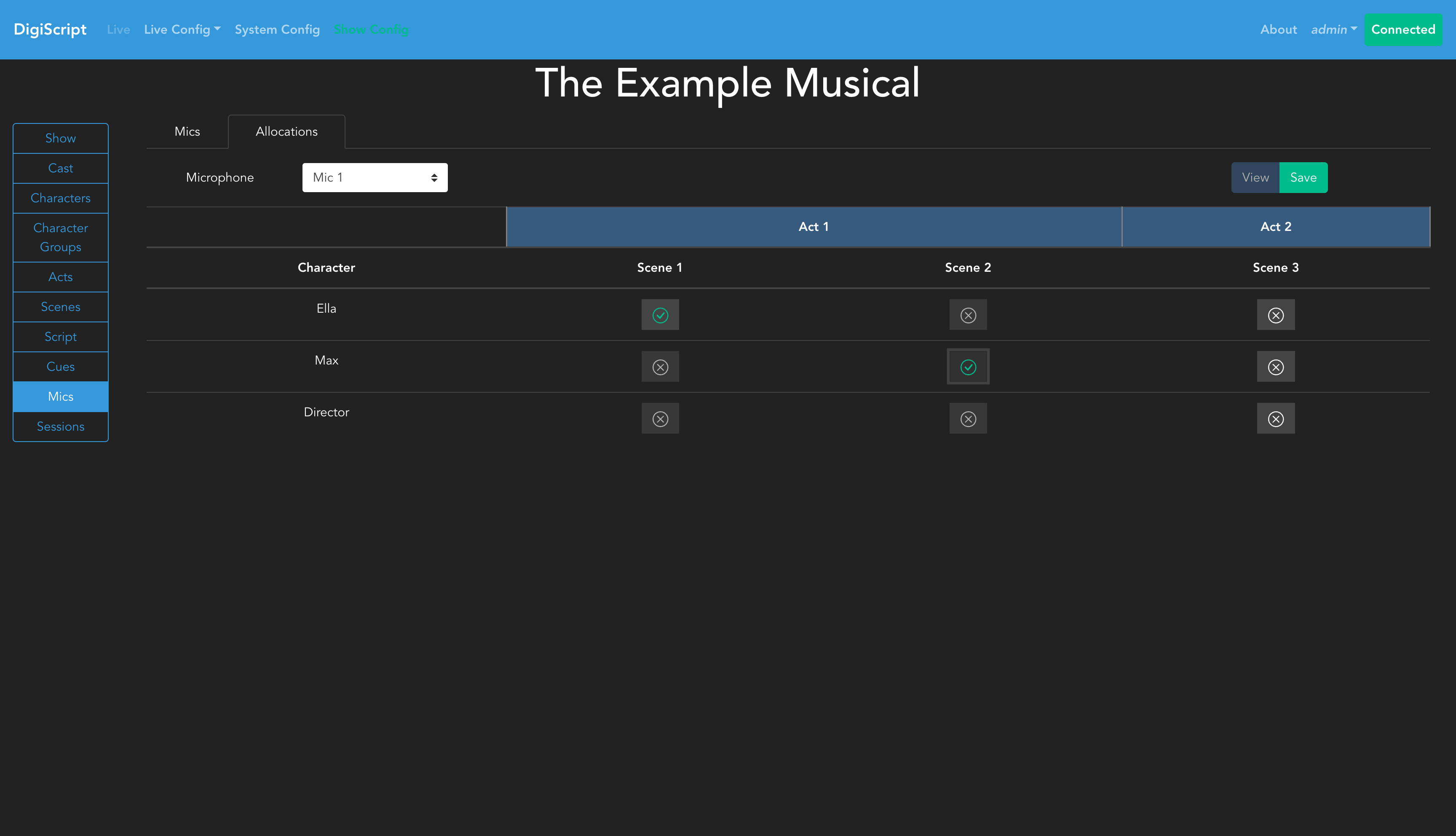
Task: Click the Save button
Action: point(1303,177)
